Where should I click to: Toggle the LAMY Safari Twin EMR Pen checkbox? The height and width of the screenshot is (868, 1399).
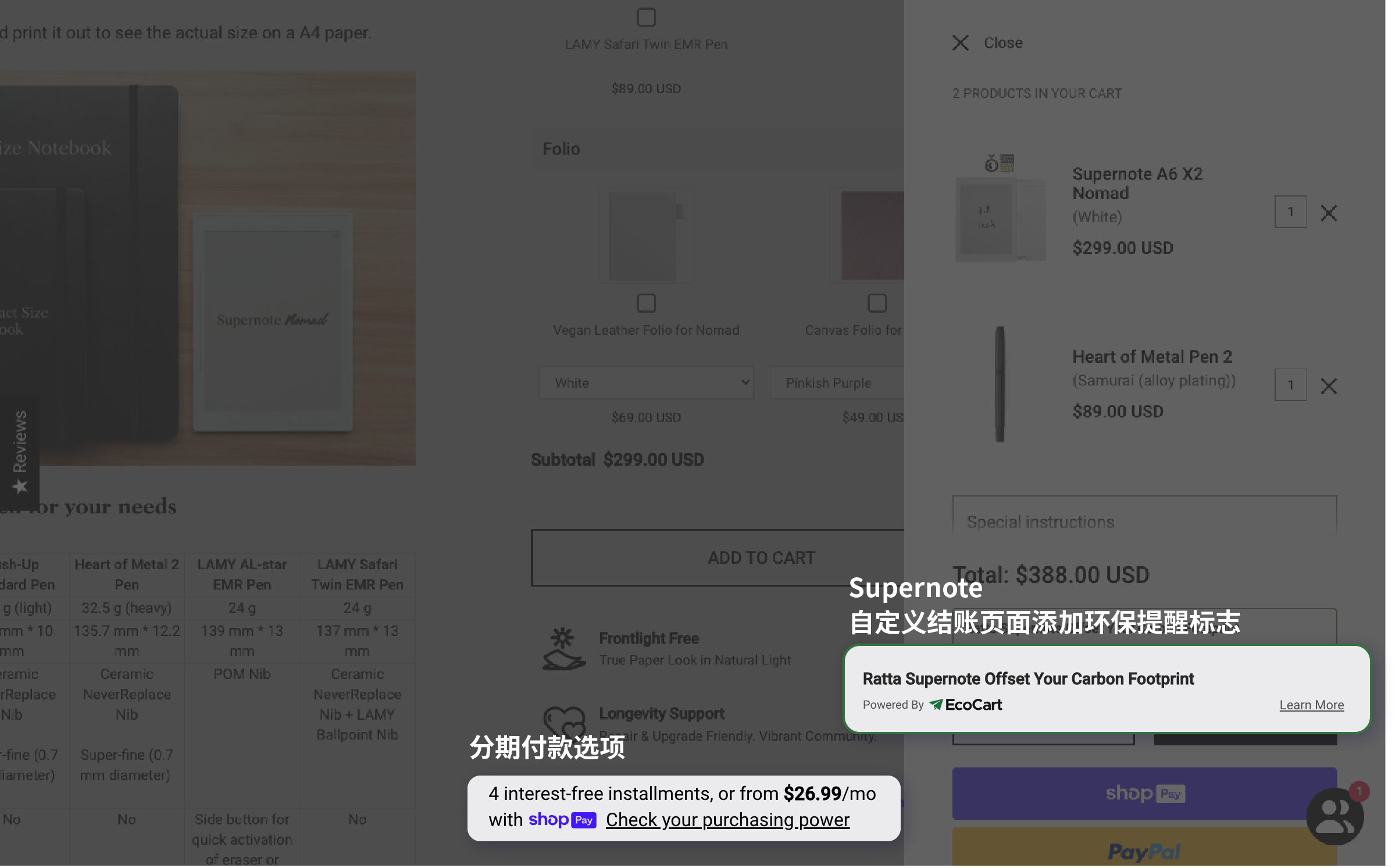(646, 16)
